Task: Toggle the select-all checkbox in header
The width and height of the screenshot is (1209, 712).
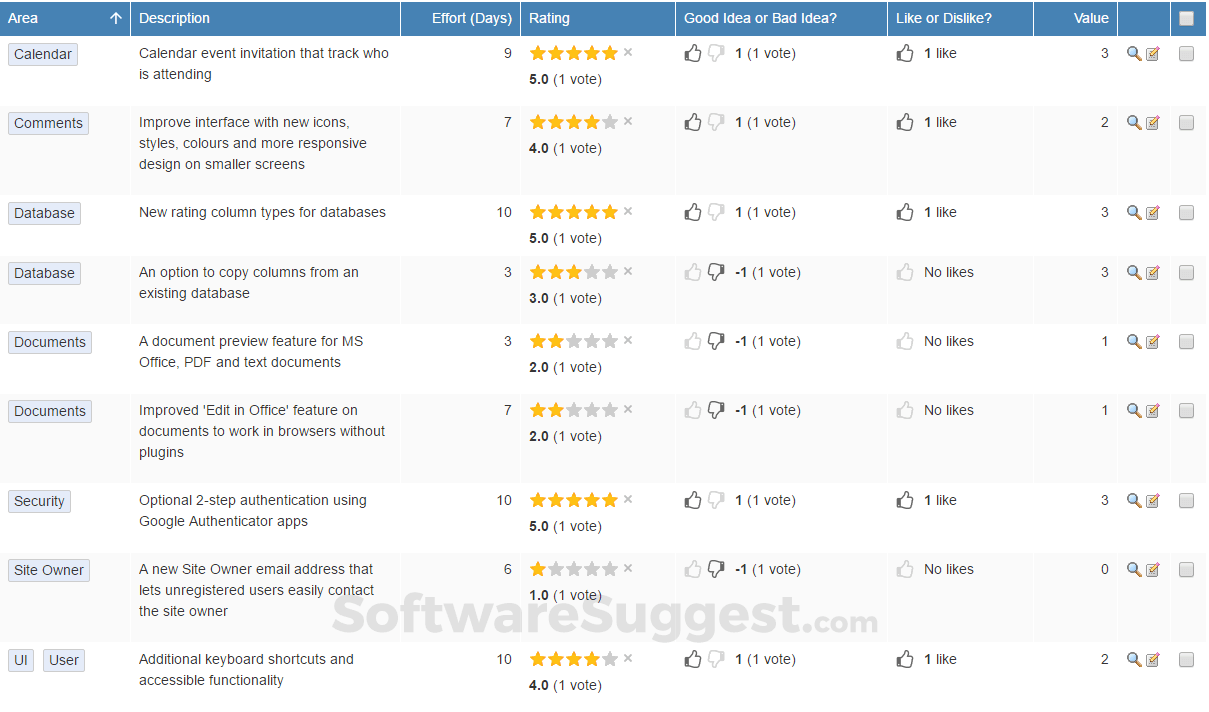Action: (x=1186, y=18)
